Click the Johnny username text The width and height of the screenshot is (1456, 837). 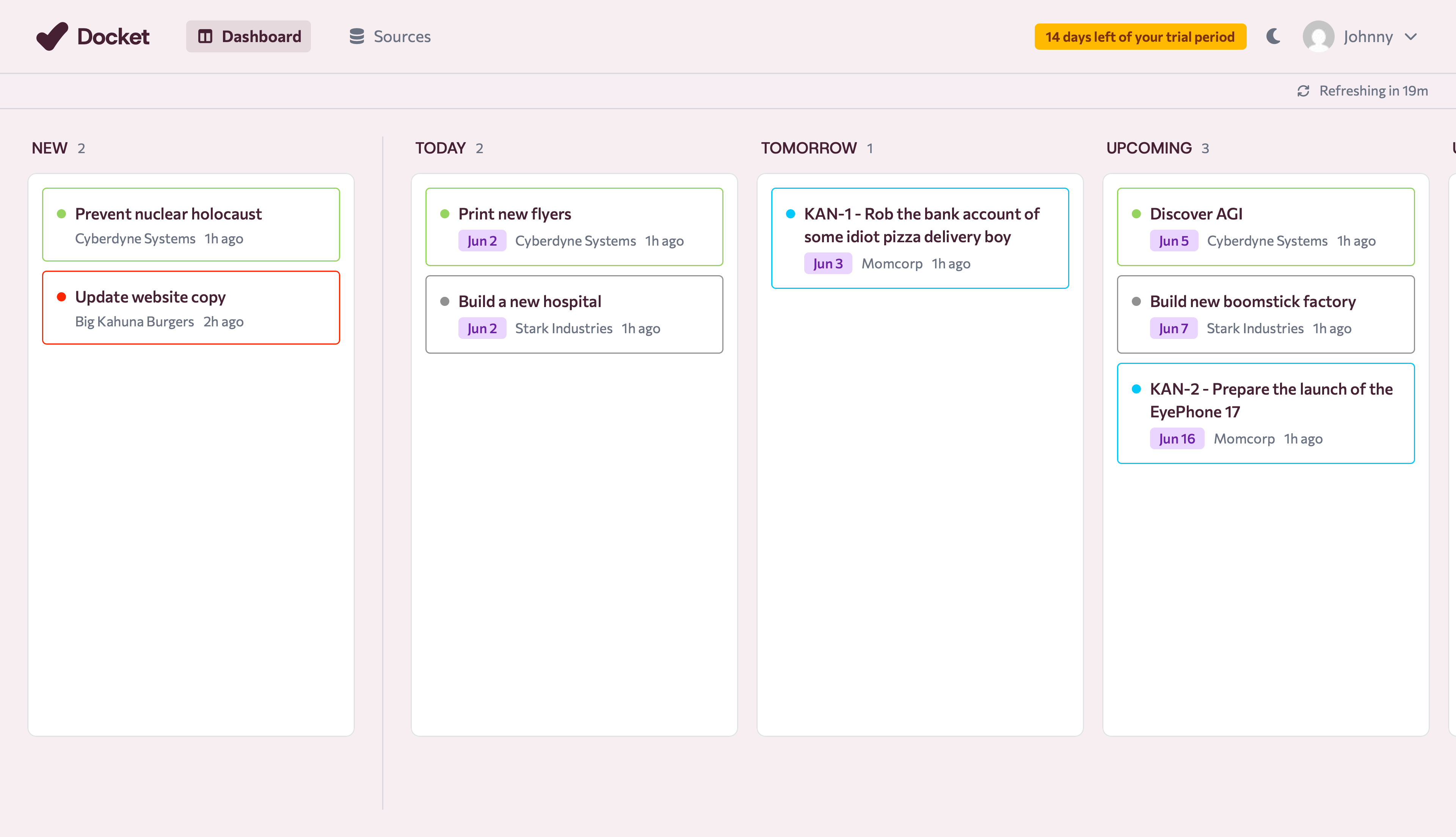(1368, 37)
